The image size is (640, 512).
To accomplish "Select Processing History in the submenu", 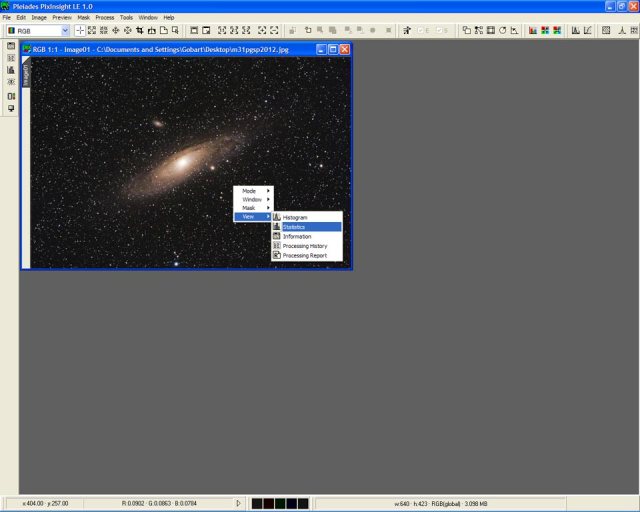I will (x=306, y=246).
